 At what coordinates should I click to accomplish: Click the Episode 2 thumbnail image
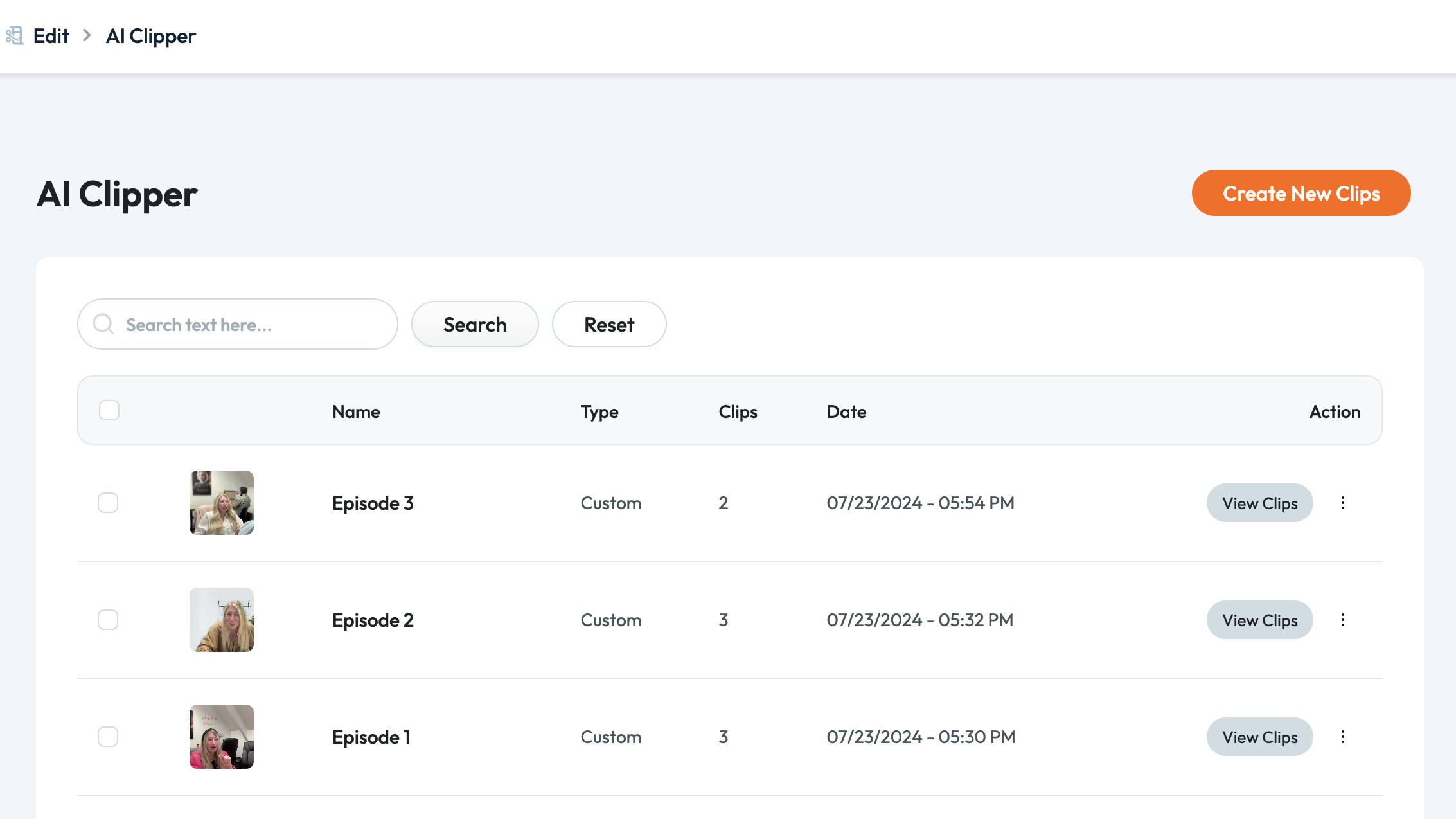click(x=222, y=620)
